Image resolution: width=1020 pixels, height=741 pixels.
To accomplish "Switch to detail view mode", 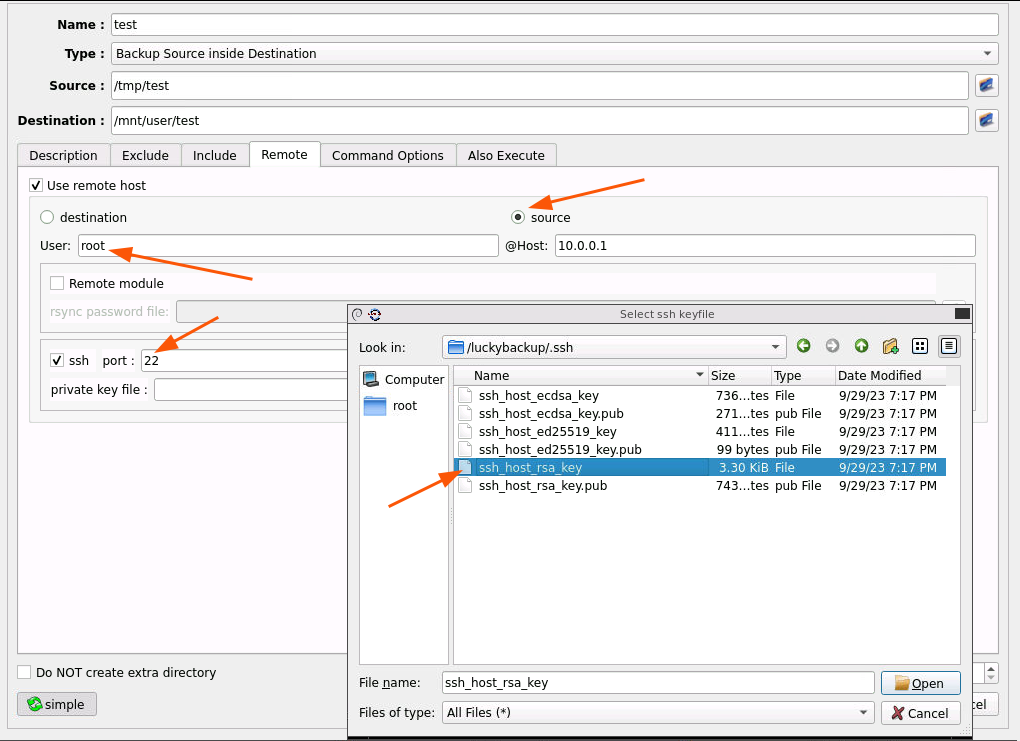I will 949,346.
